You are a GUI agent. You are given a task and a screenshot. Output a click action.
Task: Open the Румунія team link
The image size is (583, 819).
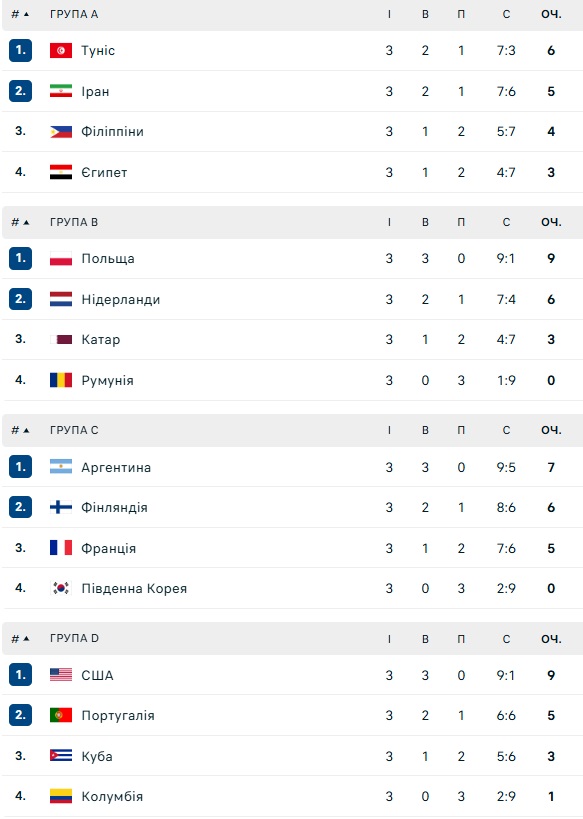(x=108, y=381)
